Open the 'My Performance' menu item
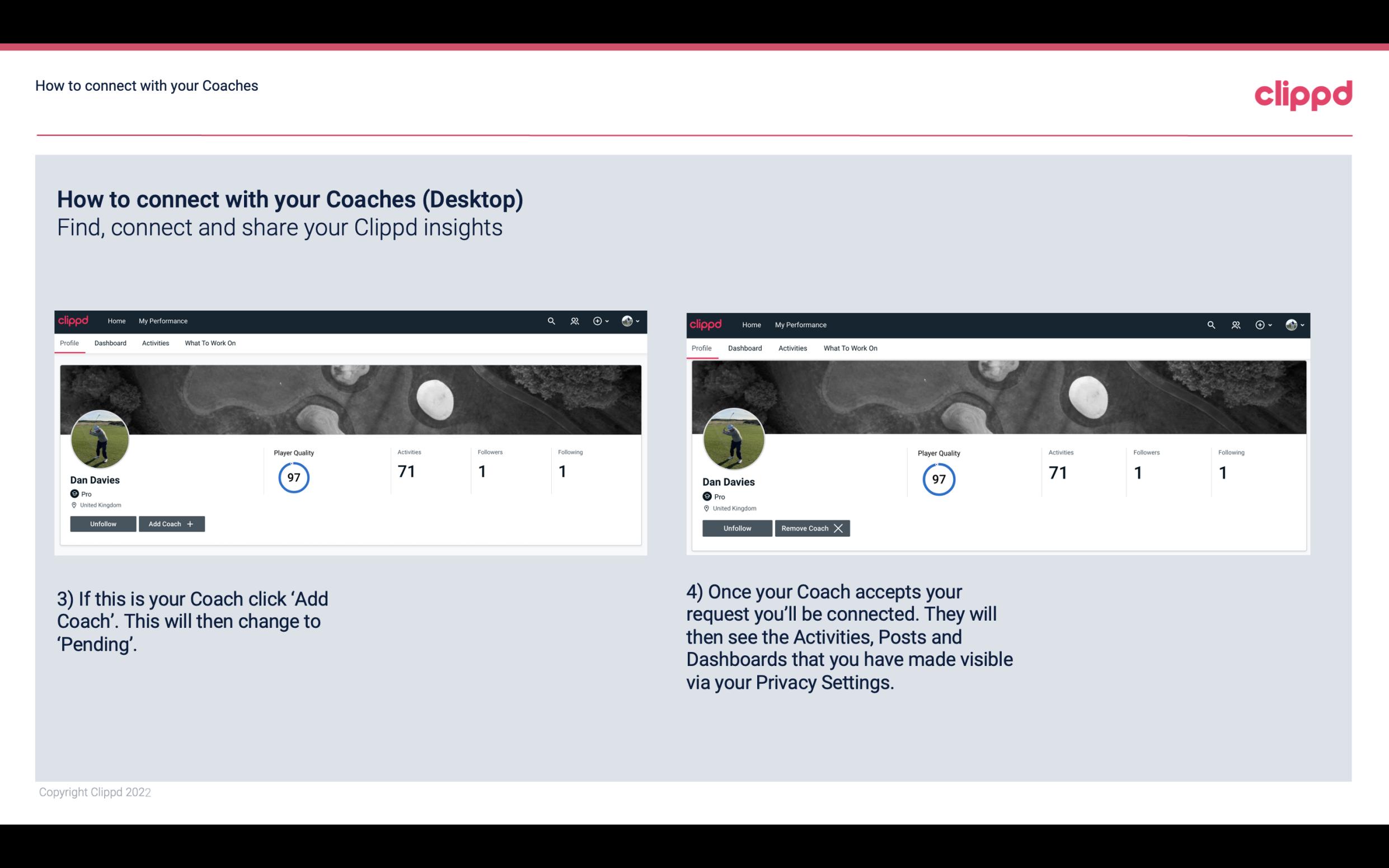Screen dimensions: 1389x868 coord(162,320)
